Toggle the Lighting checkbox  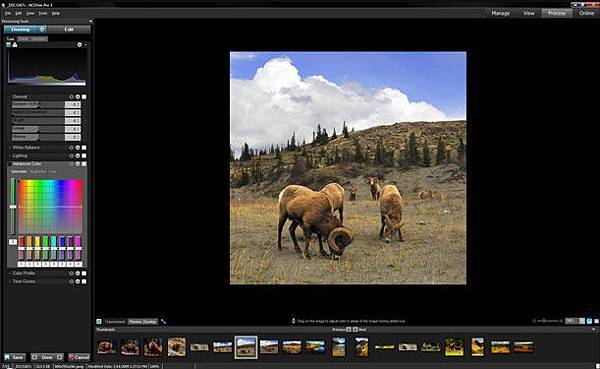pos(84,156)
